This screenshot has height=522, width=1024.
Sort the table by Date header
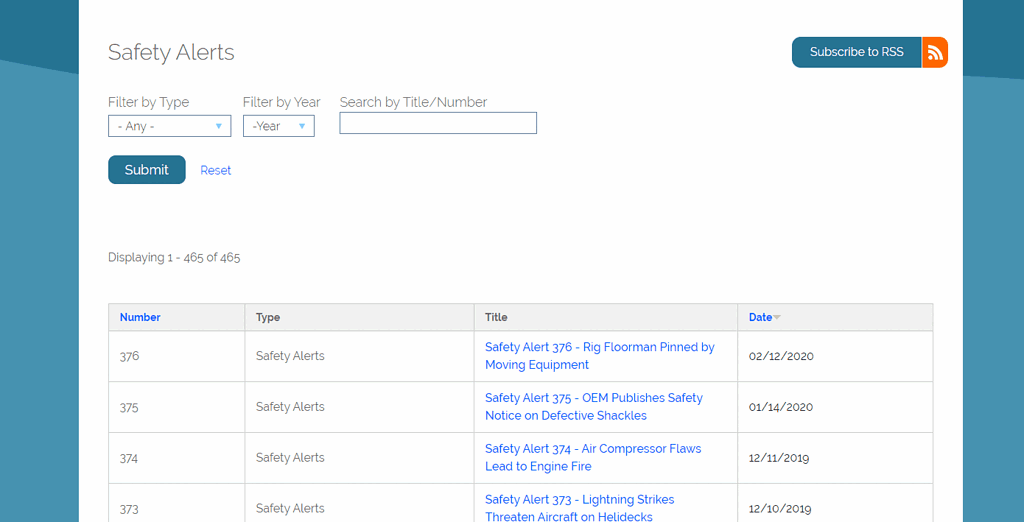(x=760, y=317)
